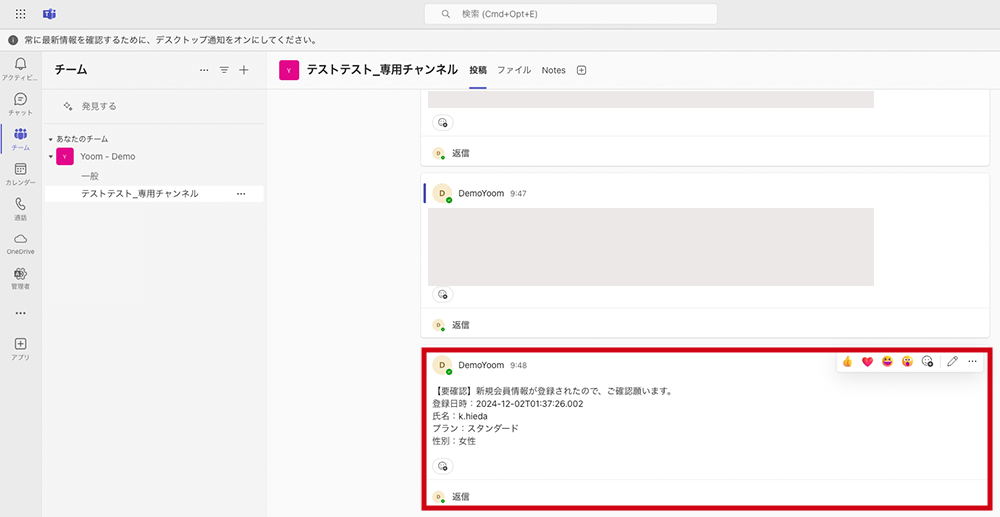
Task: Add reaction below the 9:48 message
Action: tap(443, 466)
